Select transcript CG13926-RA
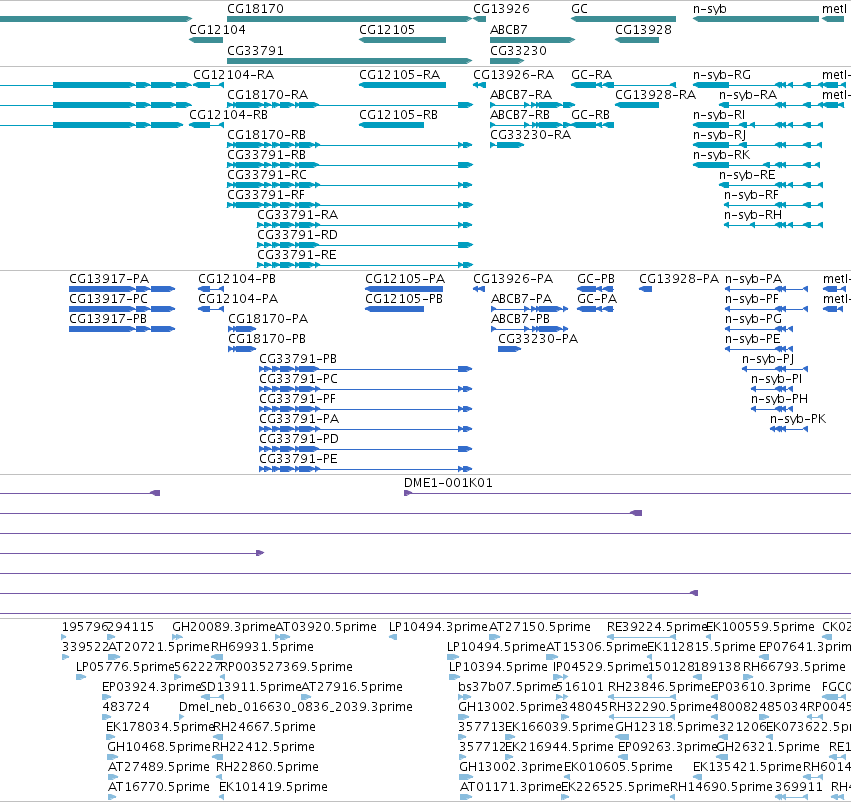Viewport: 851px width, 802px height. tap(479, 85)
